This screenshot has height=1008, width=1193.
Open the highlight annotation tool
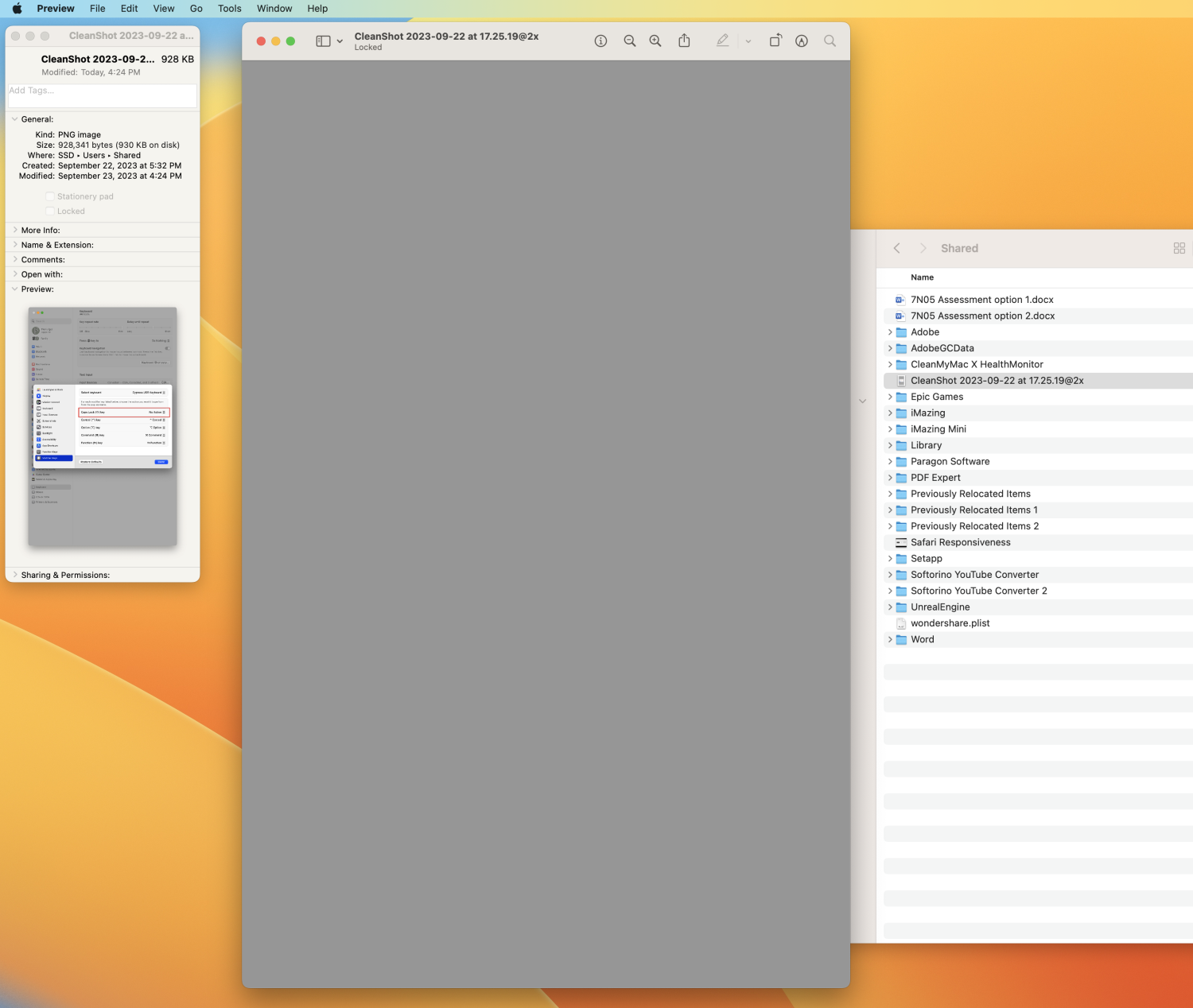801,41
